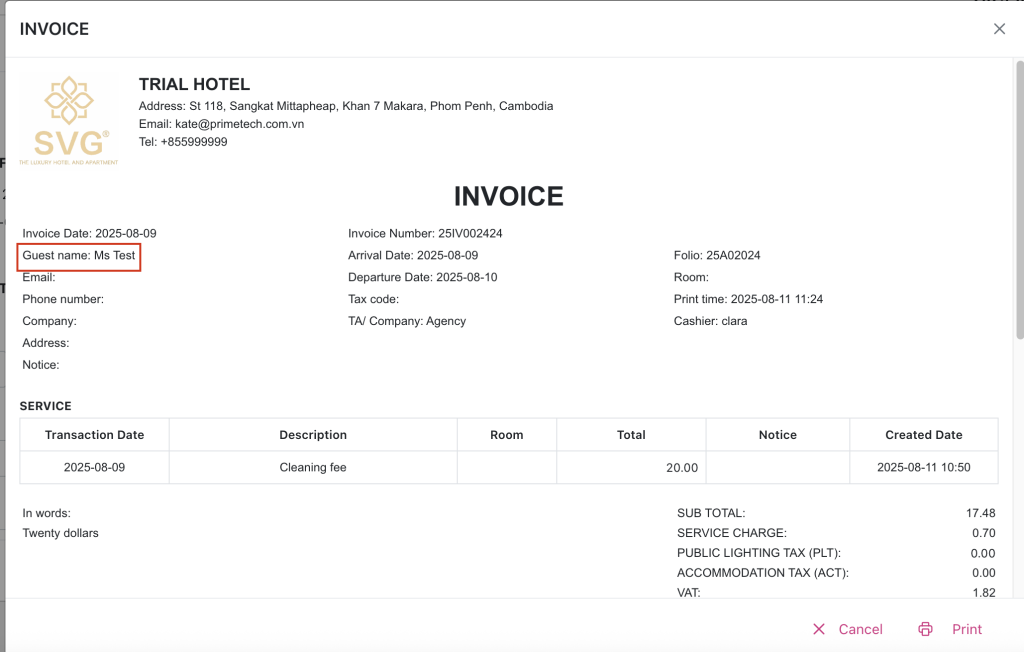Viewport: 1024px width, 652px height.
Task: Click the 20.00 total cell
Action: [682, 467]
